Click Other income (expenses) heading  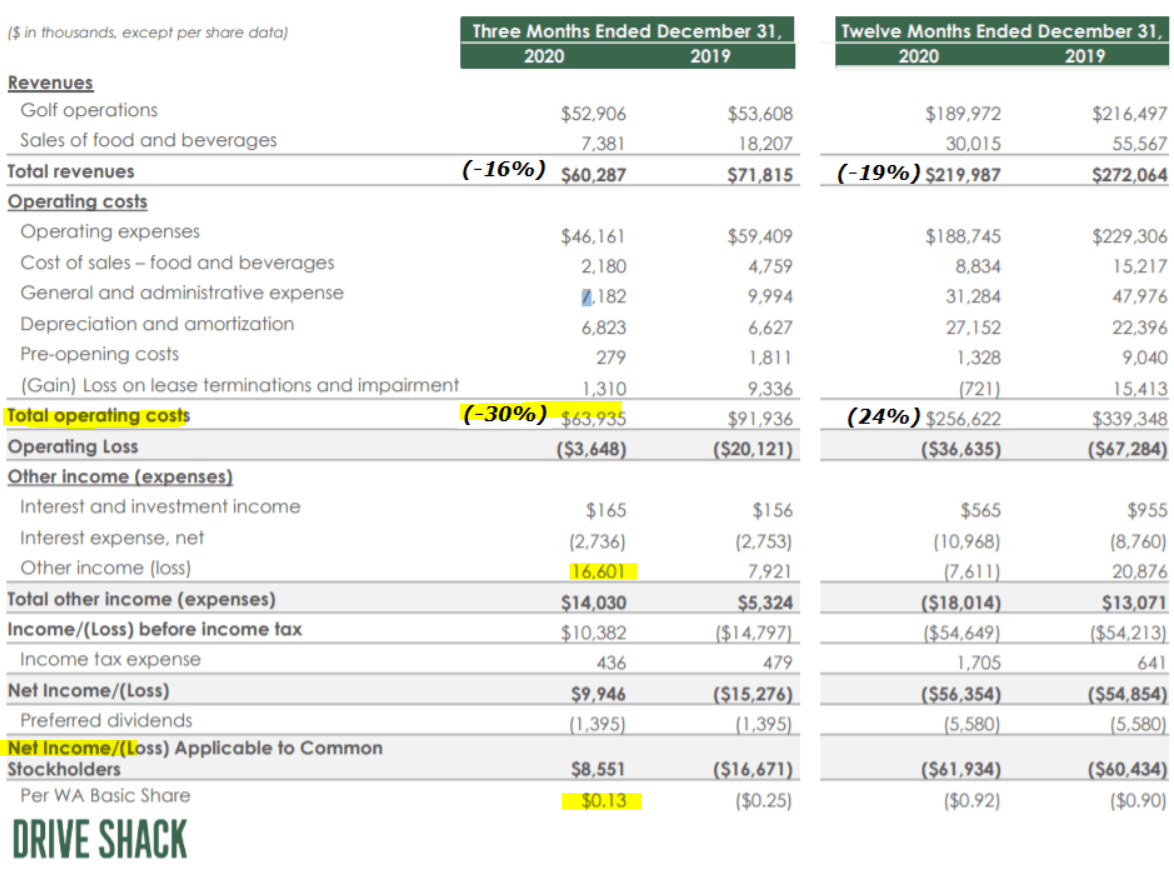tap(120, 477)
